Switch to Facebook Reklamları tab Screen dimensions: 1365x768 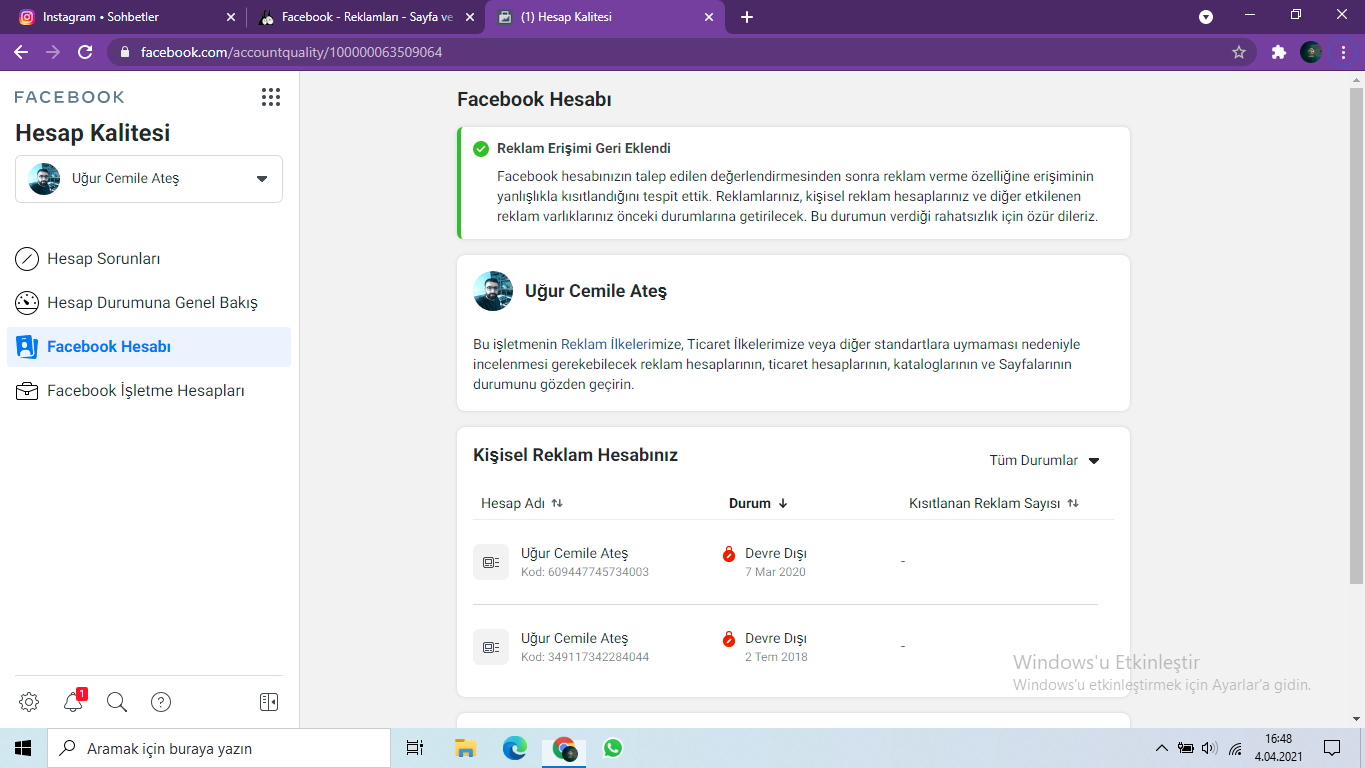(364, 17)
